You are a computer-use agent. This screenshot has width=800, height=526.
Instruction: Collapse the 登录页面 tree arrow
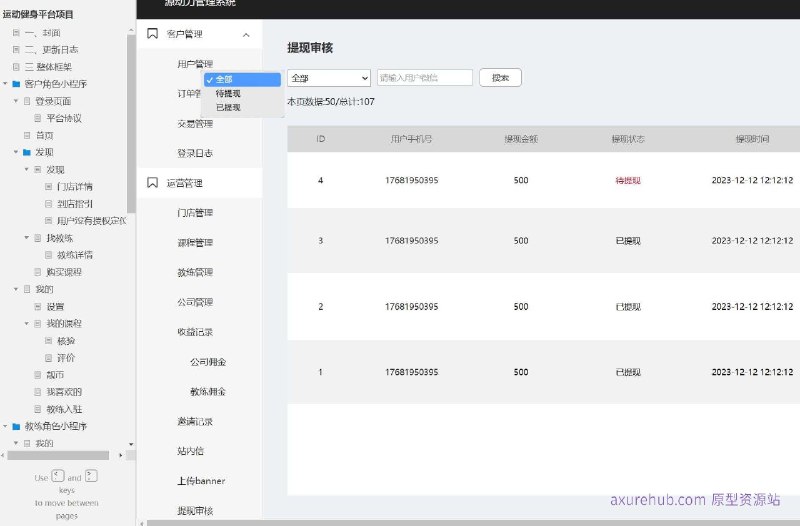16,101
